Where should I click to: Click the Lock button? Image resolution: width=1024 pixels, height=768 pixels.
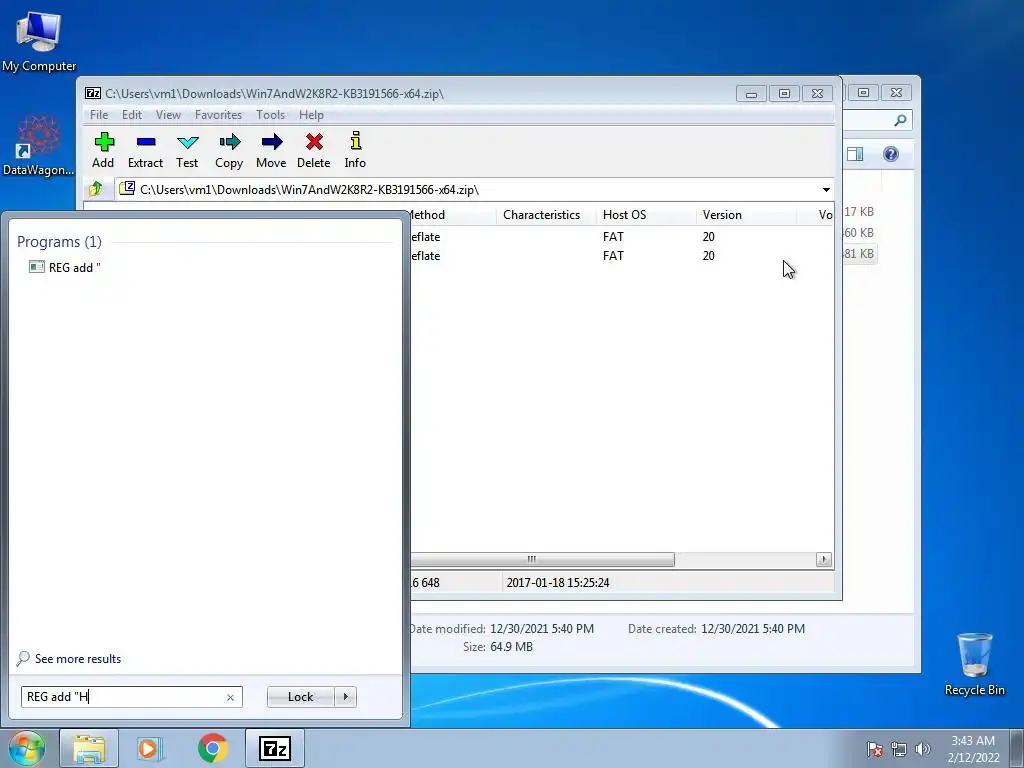pyautogui.click(x=300, y=697)
